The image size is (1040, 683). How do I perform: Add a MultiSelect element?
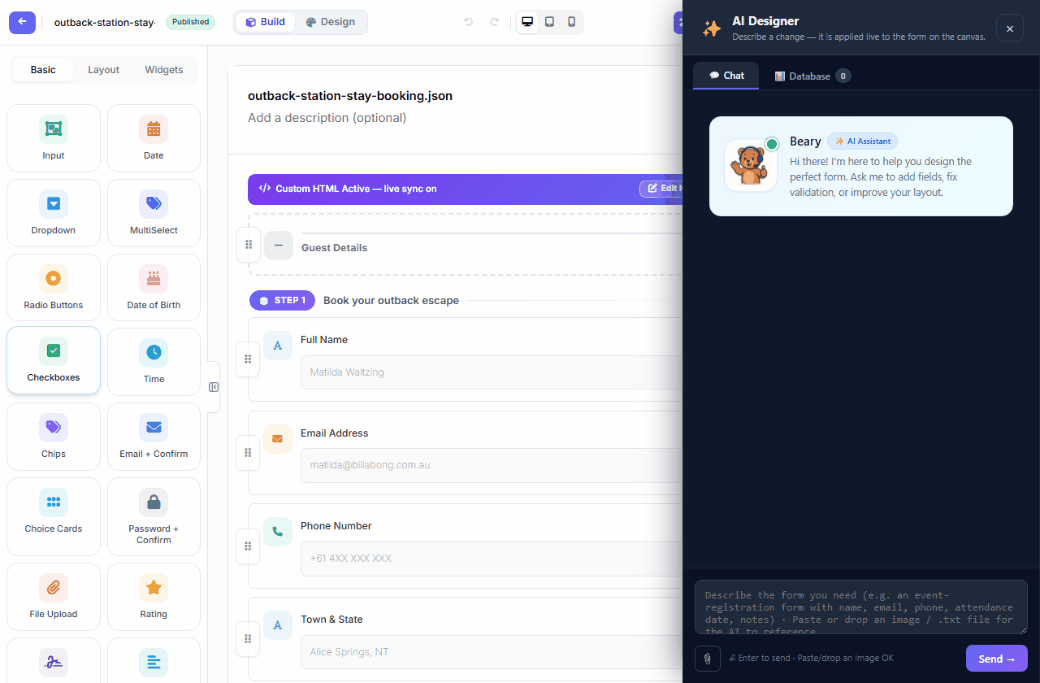(x=154, y=213)
